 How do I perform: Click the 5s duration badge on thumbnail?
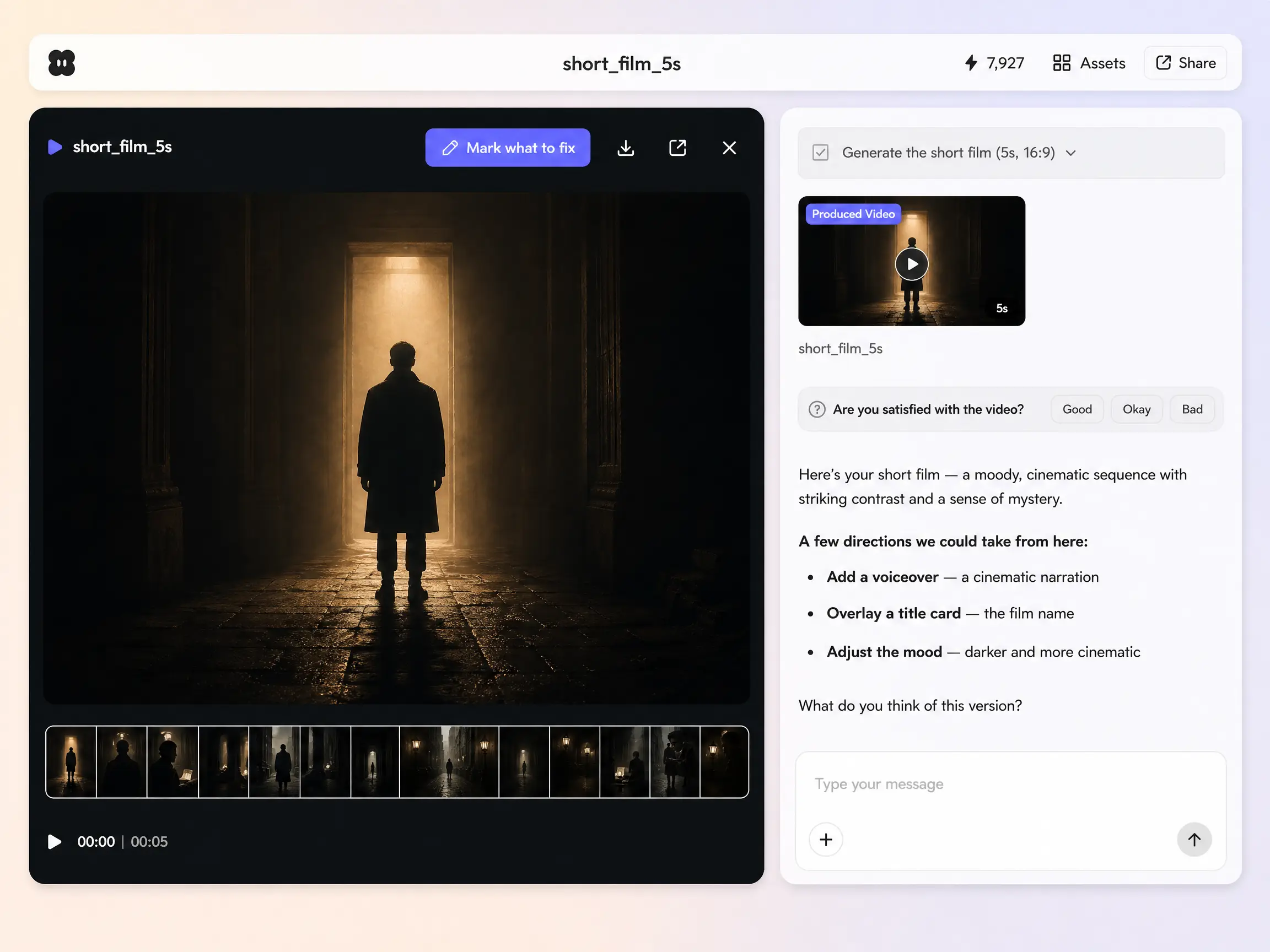(1002, 308)
